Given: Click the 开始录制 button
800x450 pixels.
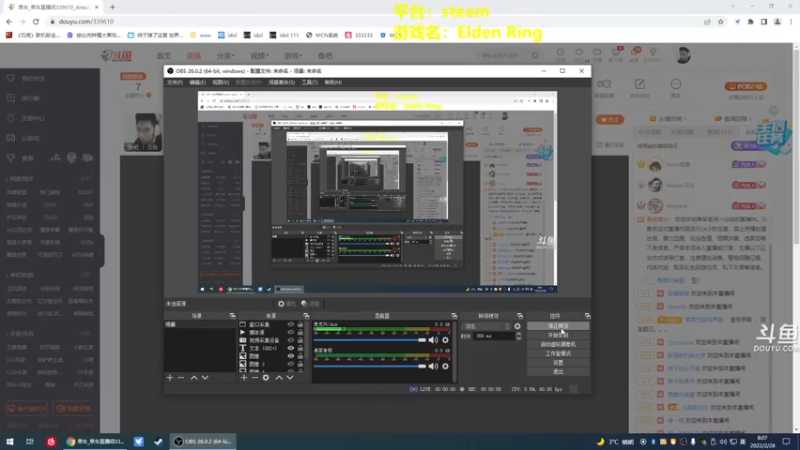Looking at the screenshot, I should (x=558, y=335).
